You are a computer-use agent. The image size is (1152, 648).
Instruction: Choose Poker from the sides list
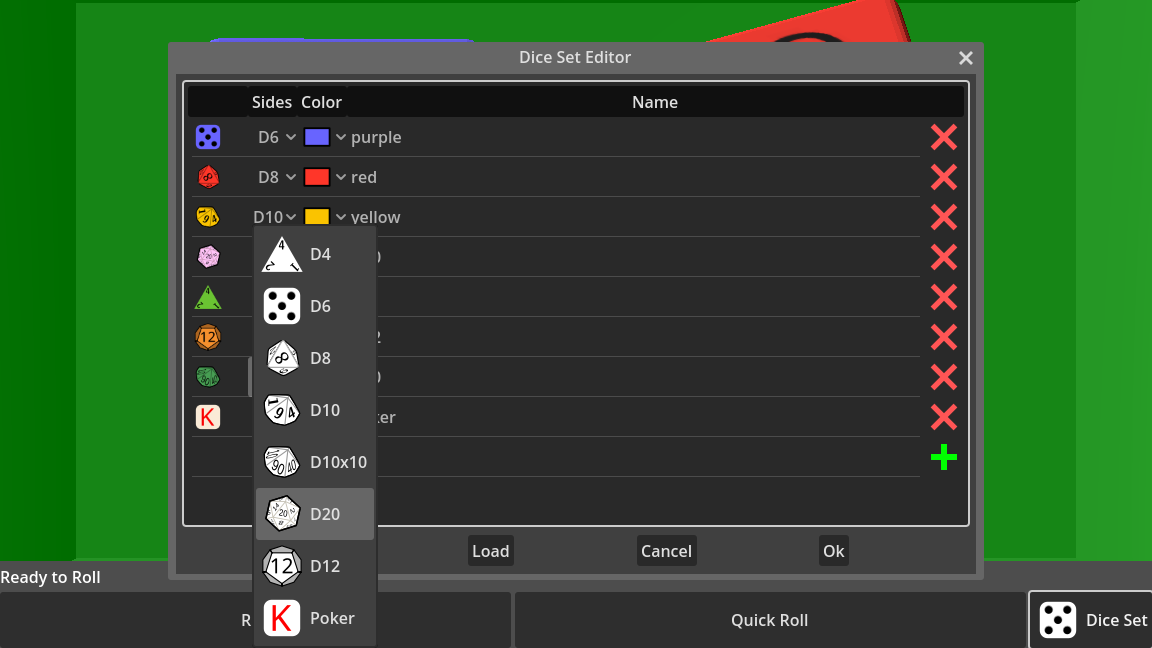click(x=314, y=618)
